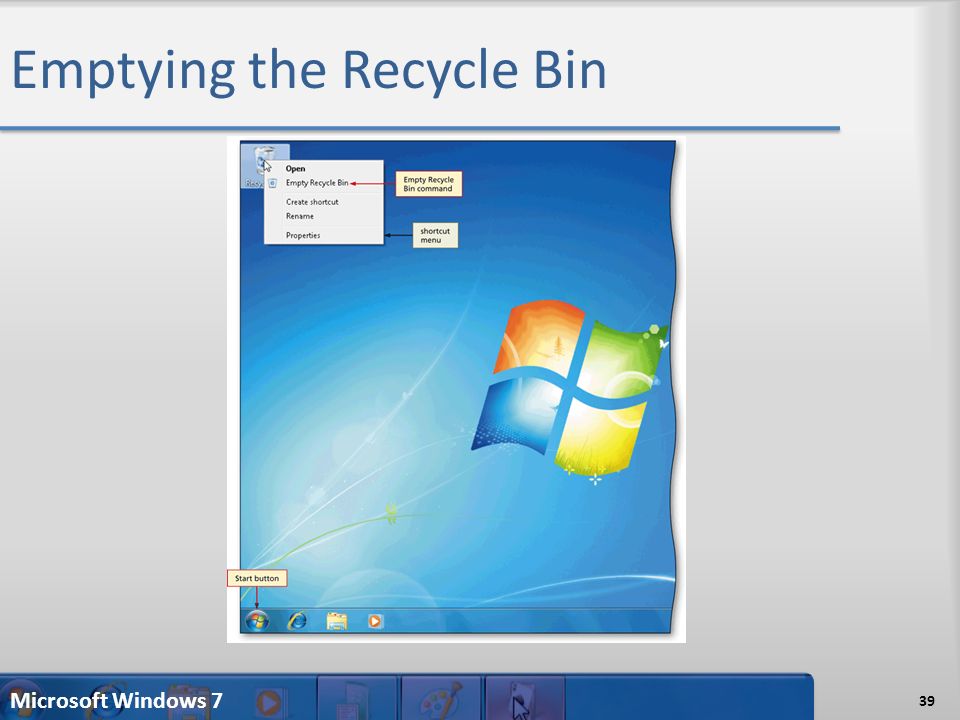This screenshot has width=960, height=720.
Task: Click slide number 39
Action: coord(926,701)
